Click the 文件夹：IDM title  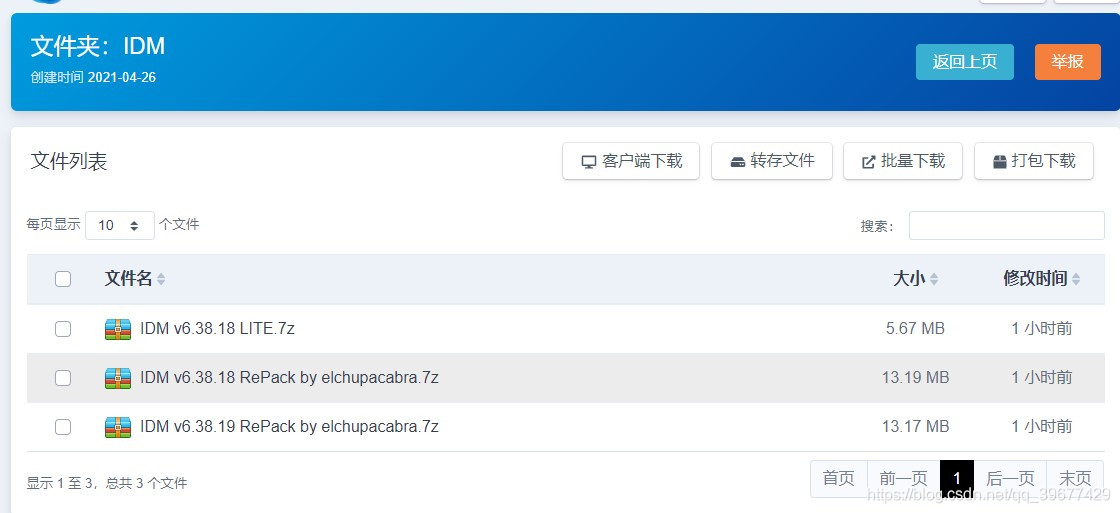click(x=98, y=46)
